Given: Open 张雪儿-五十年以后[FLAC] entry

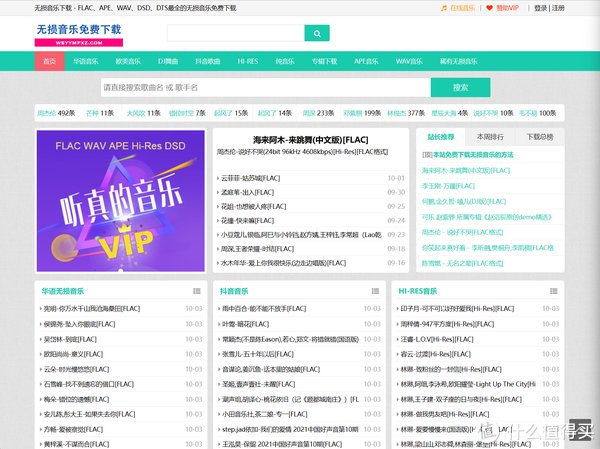Looking at the screenshot, I should (258, 354).
